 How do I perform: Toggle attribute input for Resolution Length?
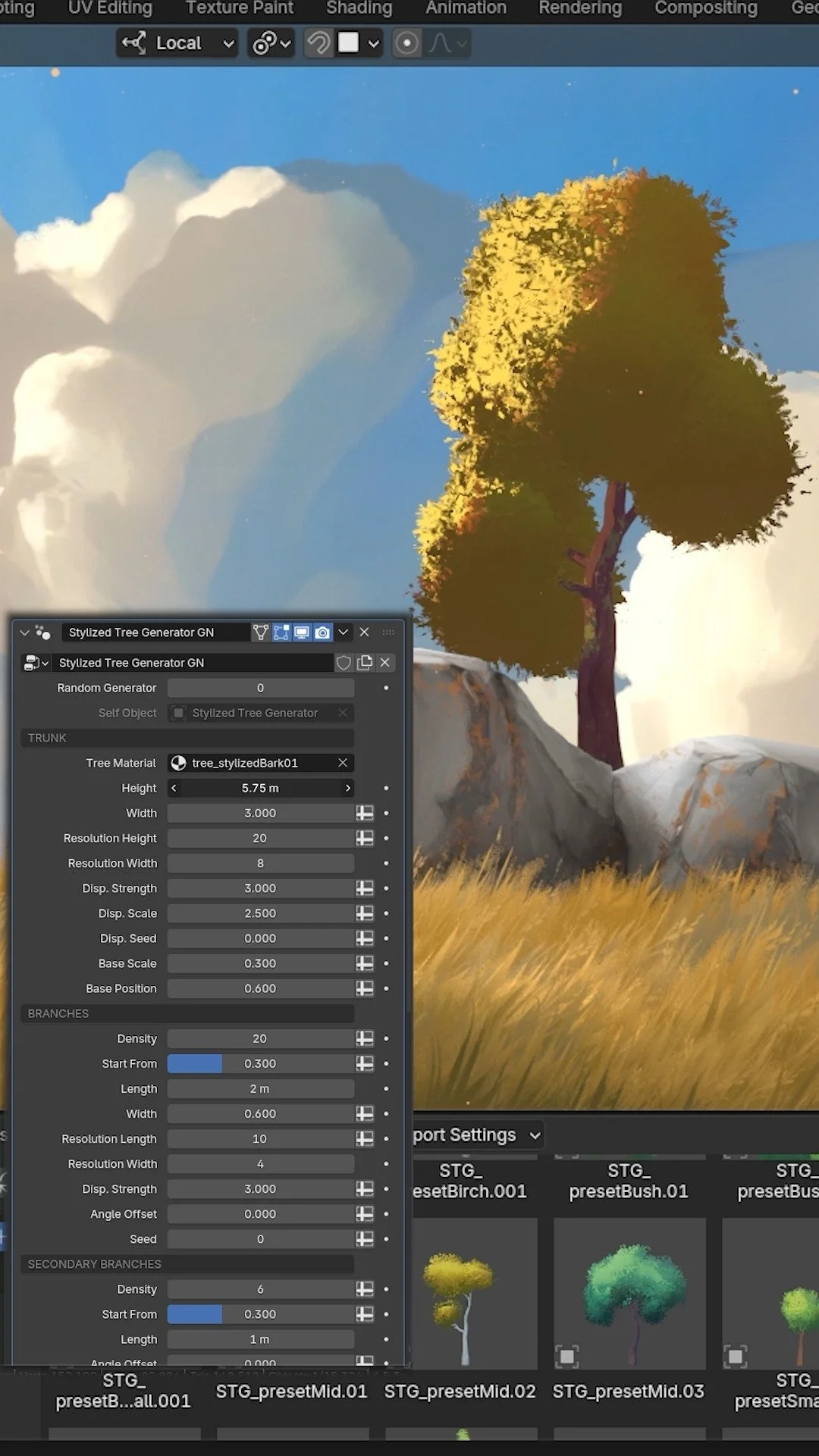tap(365, 1138)
